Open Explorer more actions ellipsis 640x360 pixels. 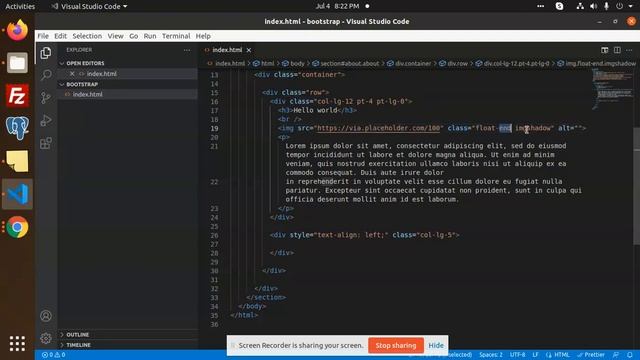point(187,50)
